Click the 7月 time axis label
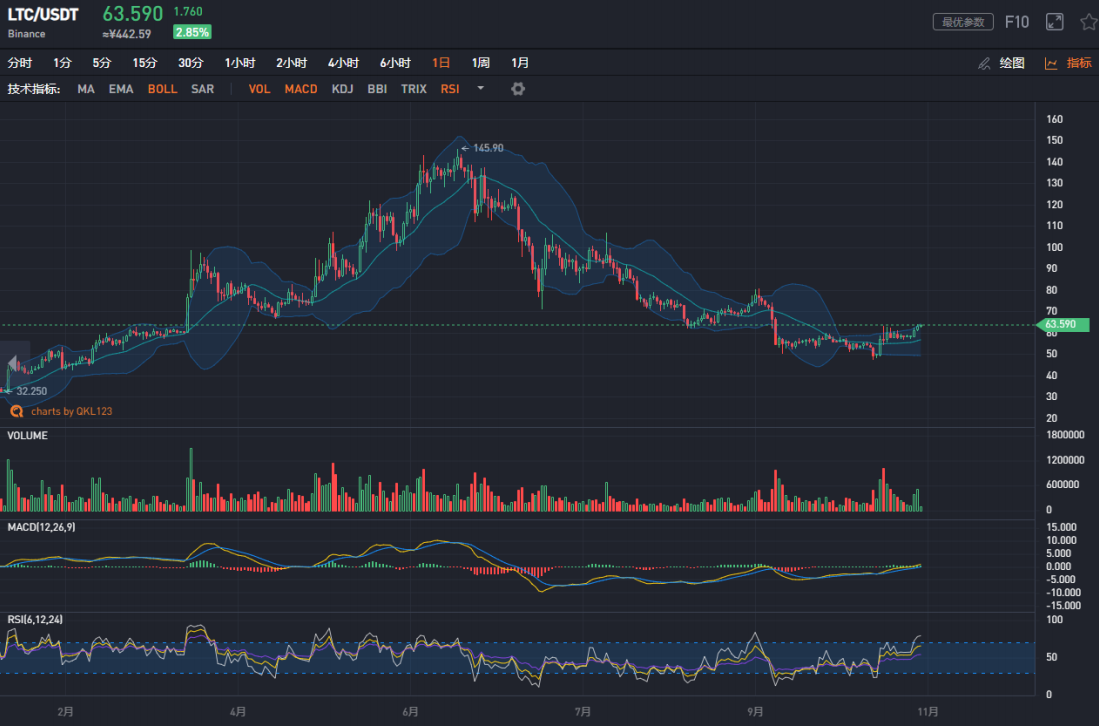This screenshot has width=1099, height=726. coord(582,711)
